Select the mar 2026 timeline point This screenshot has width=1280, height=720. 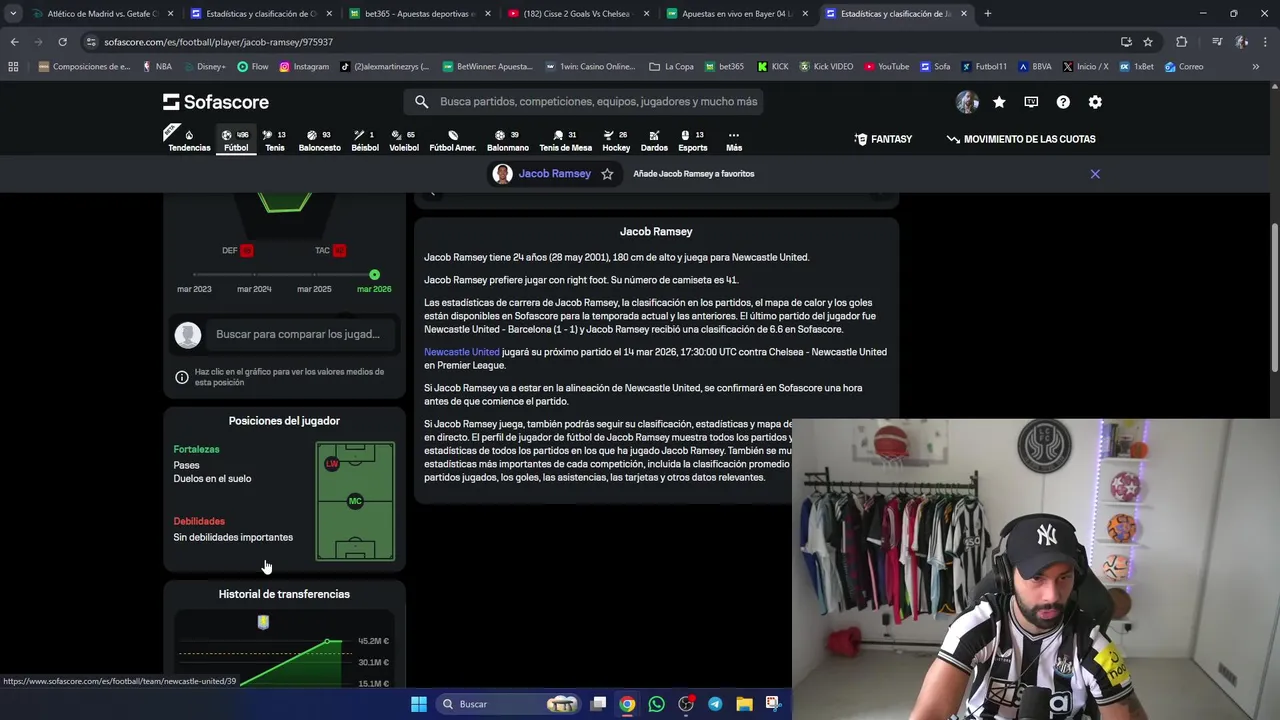[x=374, y=275]
